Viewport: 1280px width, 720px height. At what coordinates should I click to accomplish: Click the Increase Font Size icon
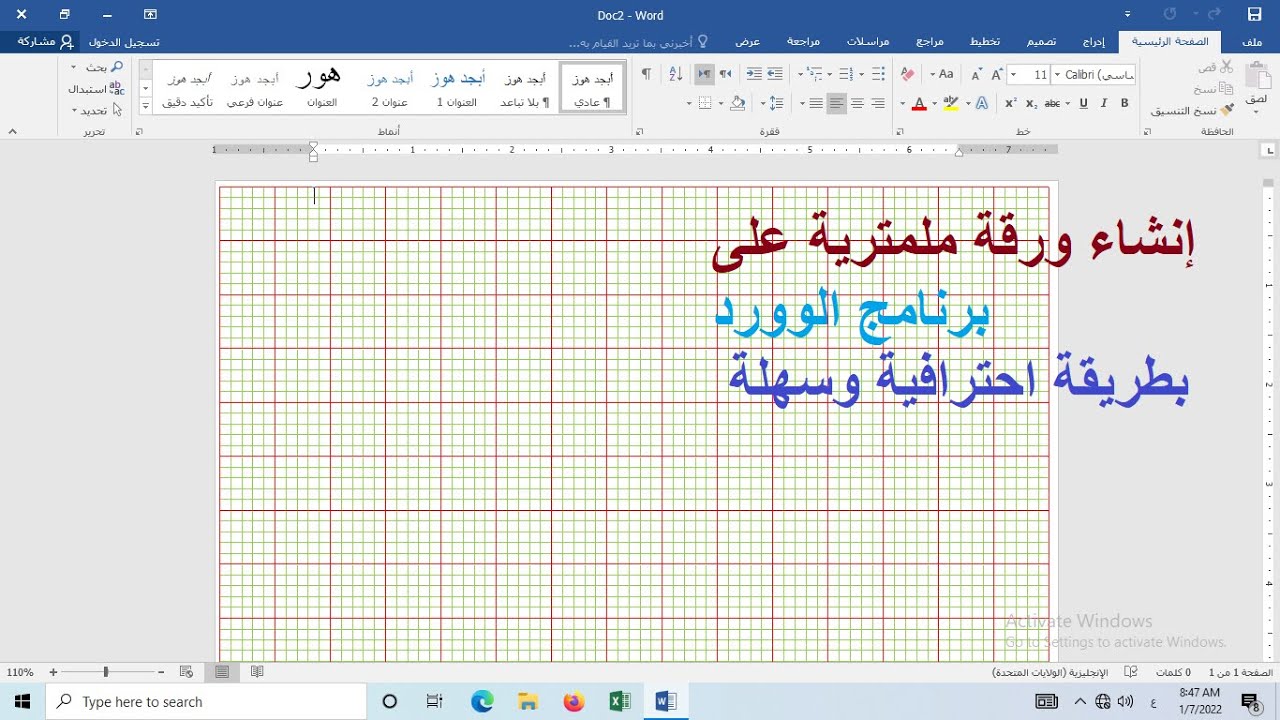[997, 74]
